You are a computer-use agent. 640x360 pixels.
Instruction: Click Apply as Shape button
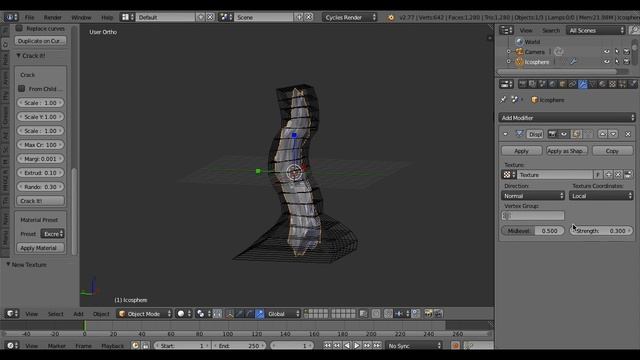coord(567,151)
